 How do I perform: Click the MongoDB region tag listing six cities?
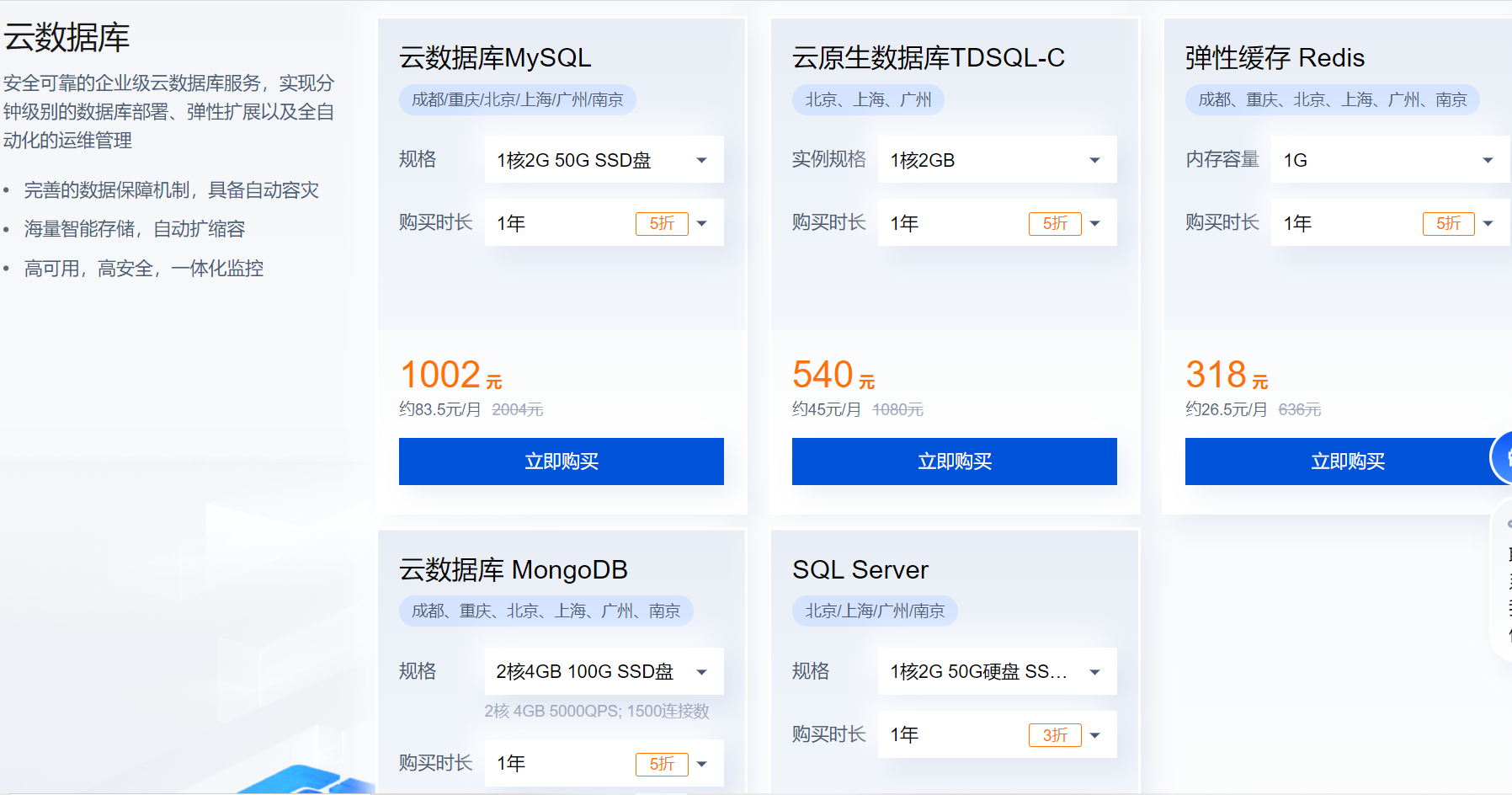tap(546, 611)
